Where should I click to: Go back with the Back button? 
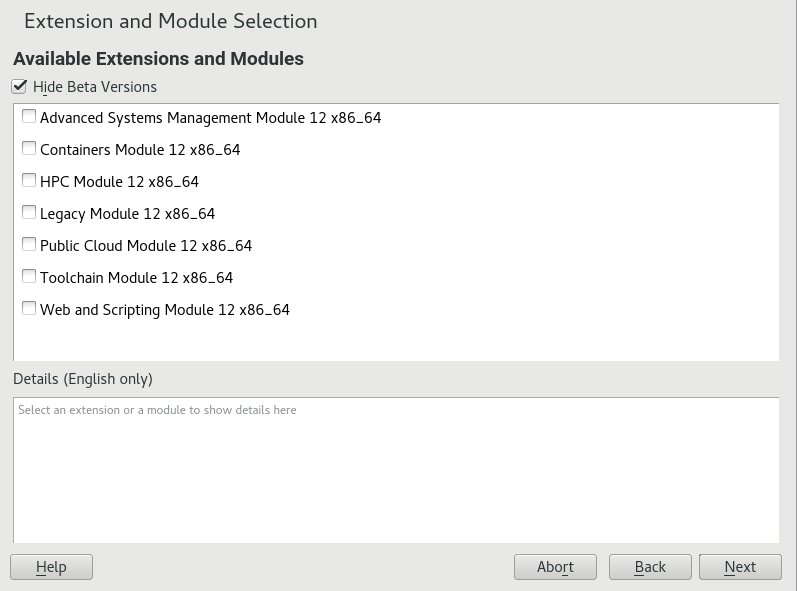point(650,567)
